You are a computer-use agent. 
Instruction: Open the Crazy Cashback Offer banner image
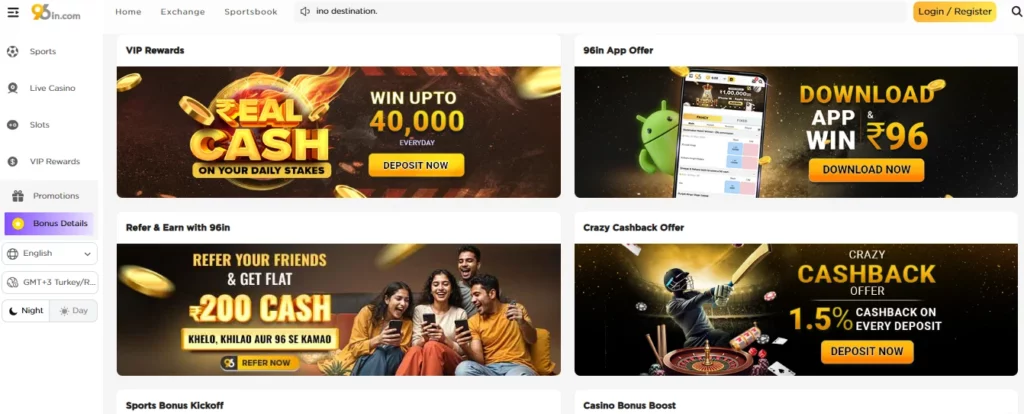tap(795, 310)
